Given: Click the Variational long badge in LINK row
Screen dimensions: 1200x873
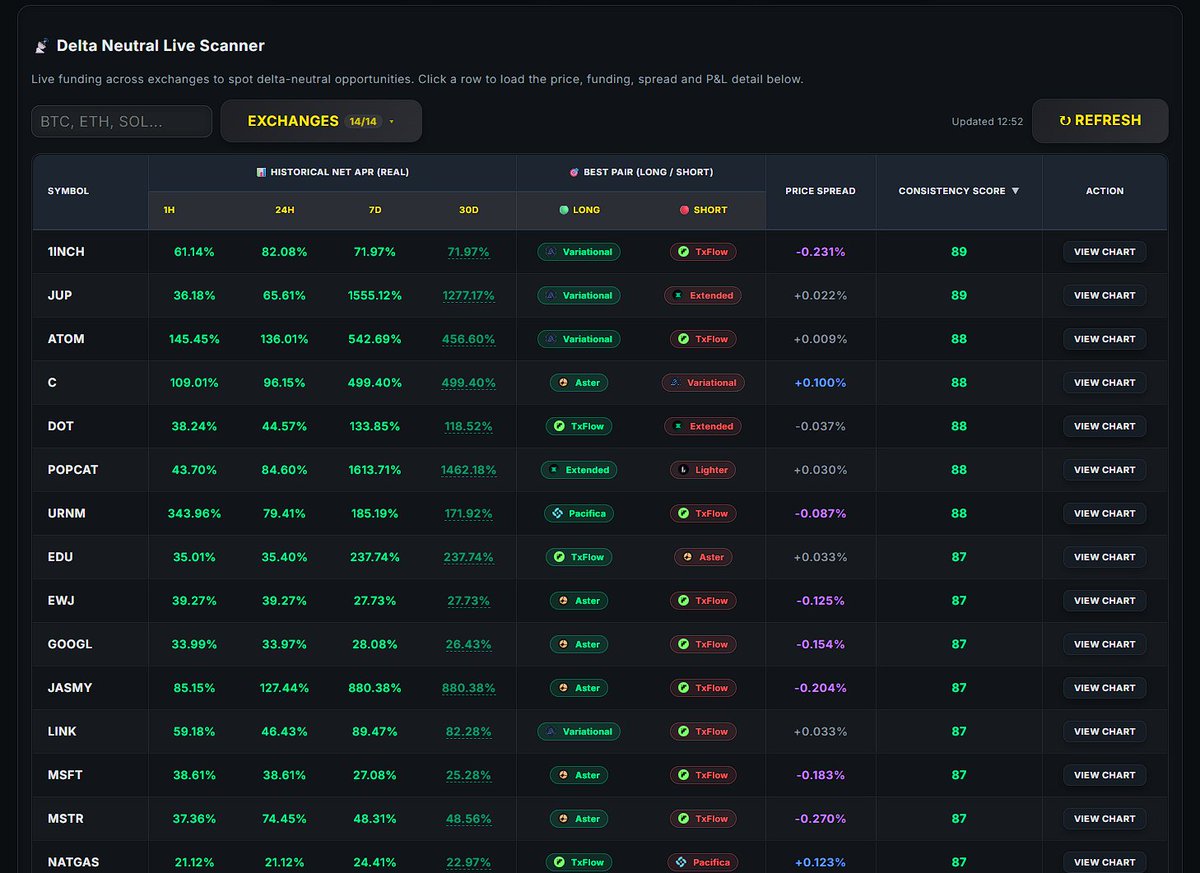Looking at the screenshot, I should pos(579,732).
